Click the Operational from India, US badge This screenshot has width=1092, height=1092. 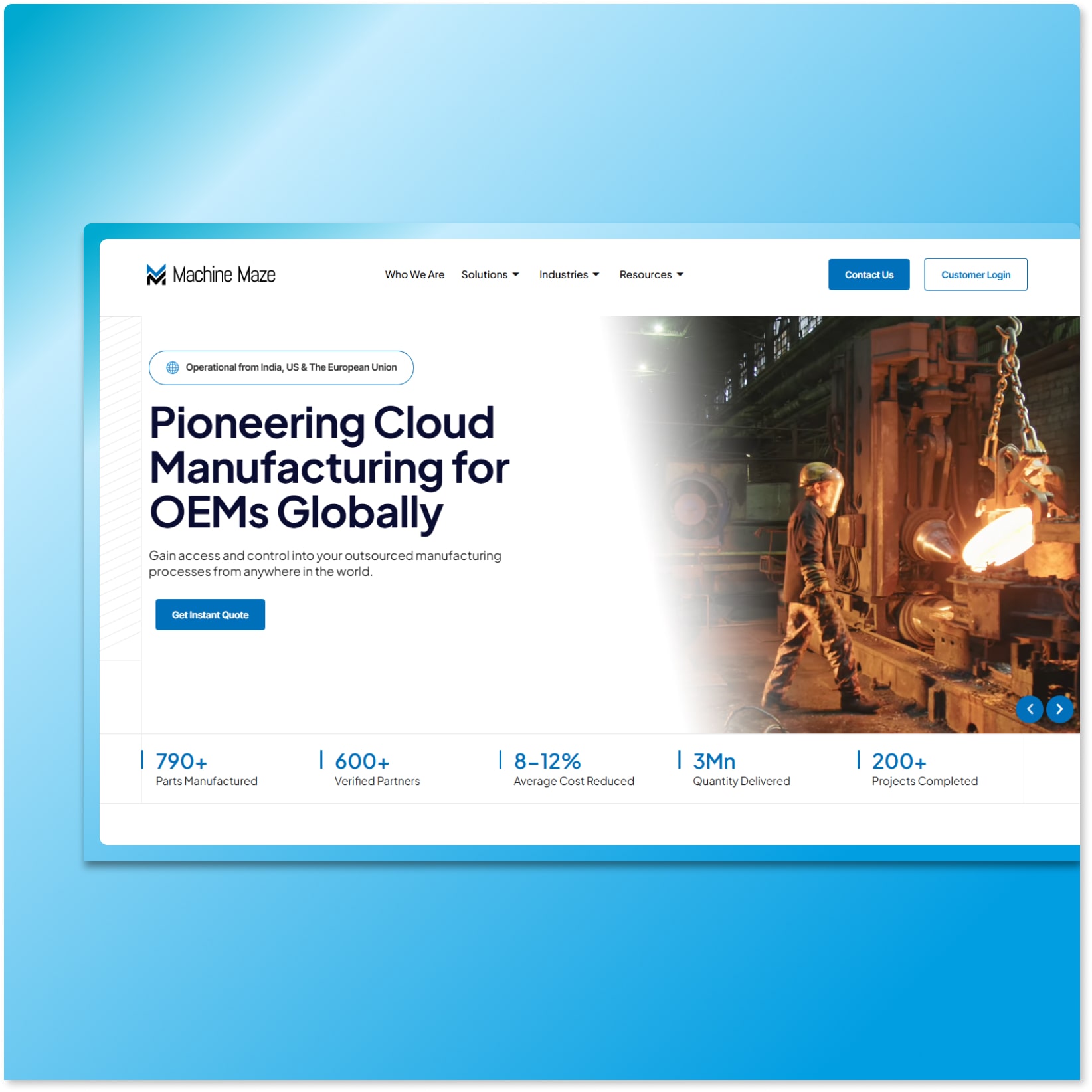pyautogui.click(x=281, y=367)
